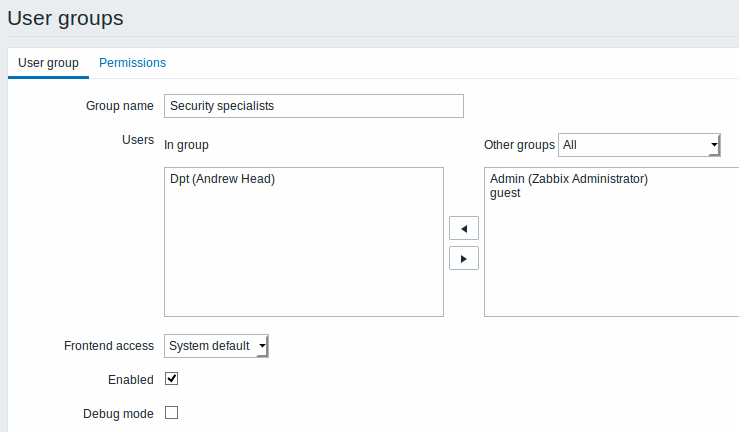Click empty space in the In group listbox
The height and width of the screenshot is (432, 739).
[x=303, y=260]
